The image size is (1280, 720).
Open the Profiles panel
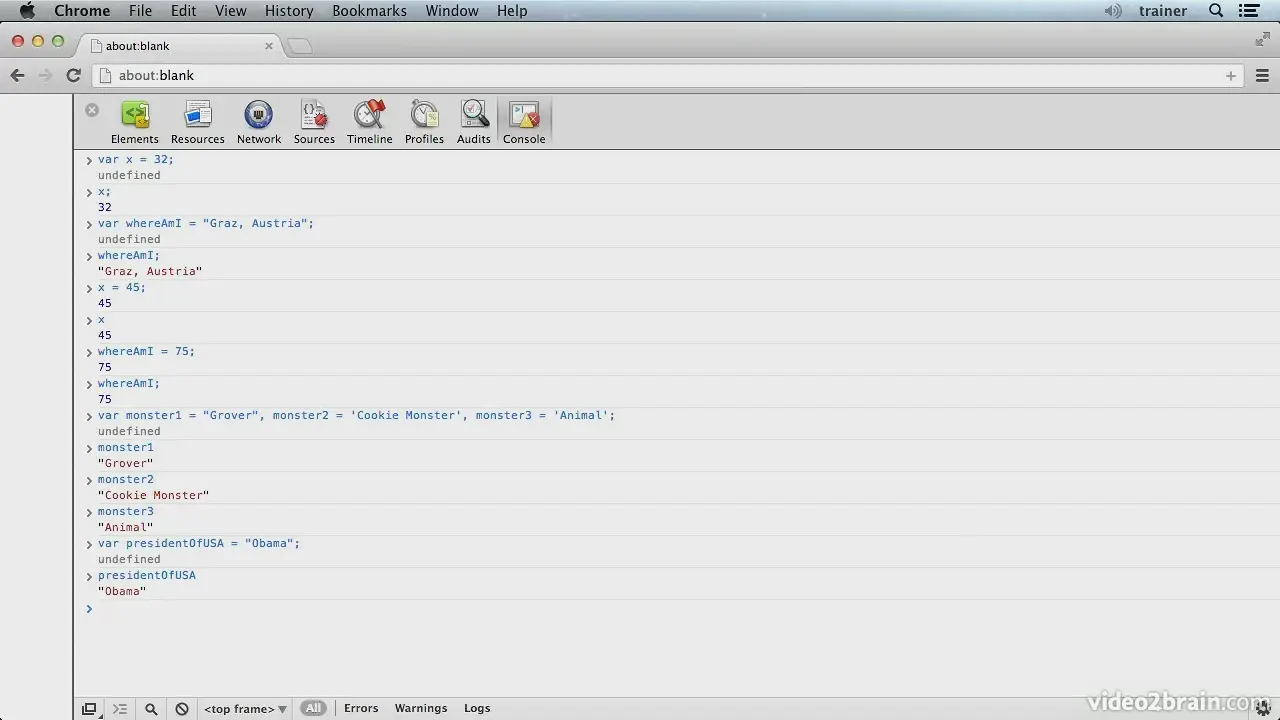click(424, 123)
